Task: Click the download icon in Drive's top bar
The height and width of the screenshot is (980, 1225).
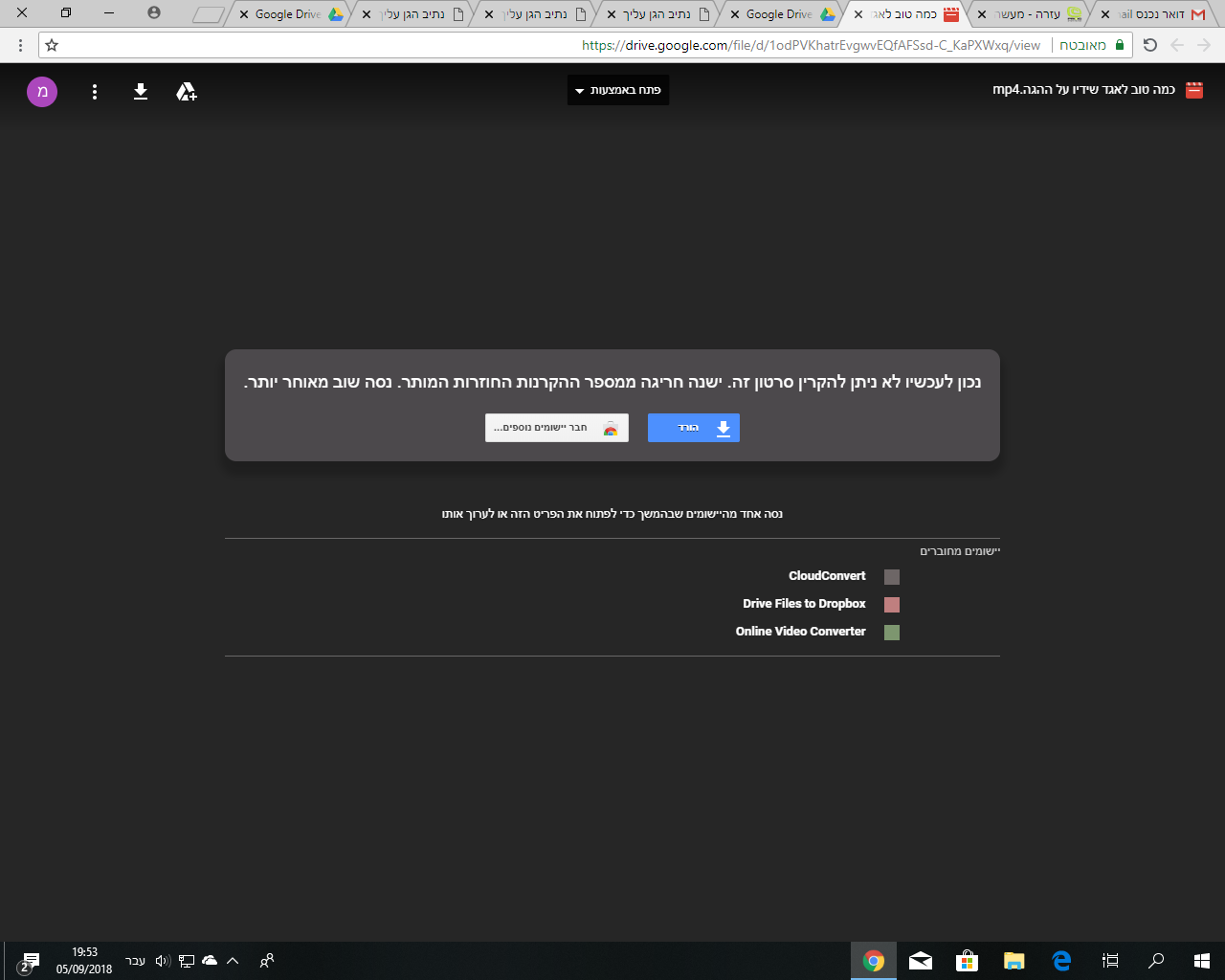Action: coord(141,91)
